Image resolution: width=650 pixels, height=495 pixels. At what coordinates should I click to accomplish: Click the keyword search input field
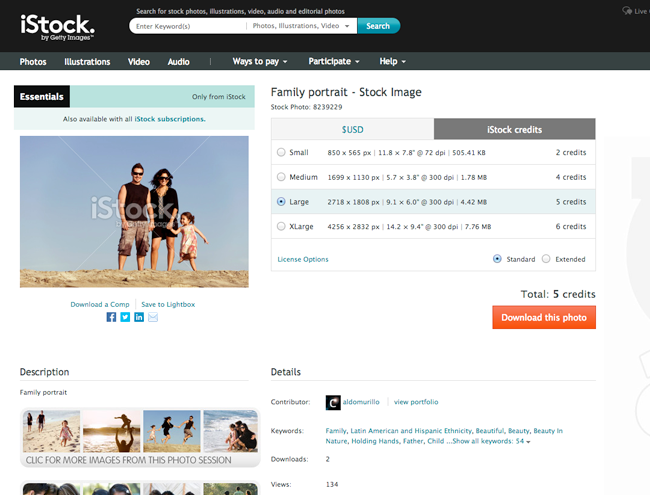(187, 26)
